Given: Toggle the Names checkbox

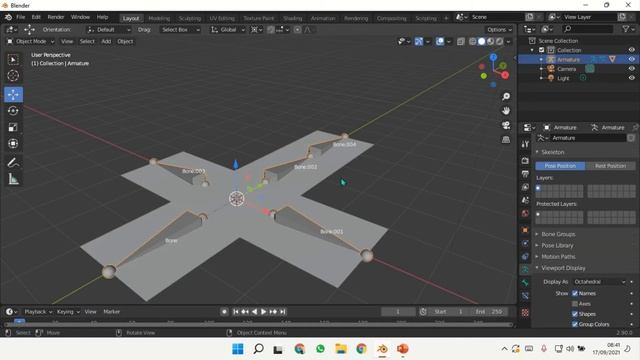Looking at the screenshot, I should pos(575,293).
